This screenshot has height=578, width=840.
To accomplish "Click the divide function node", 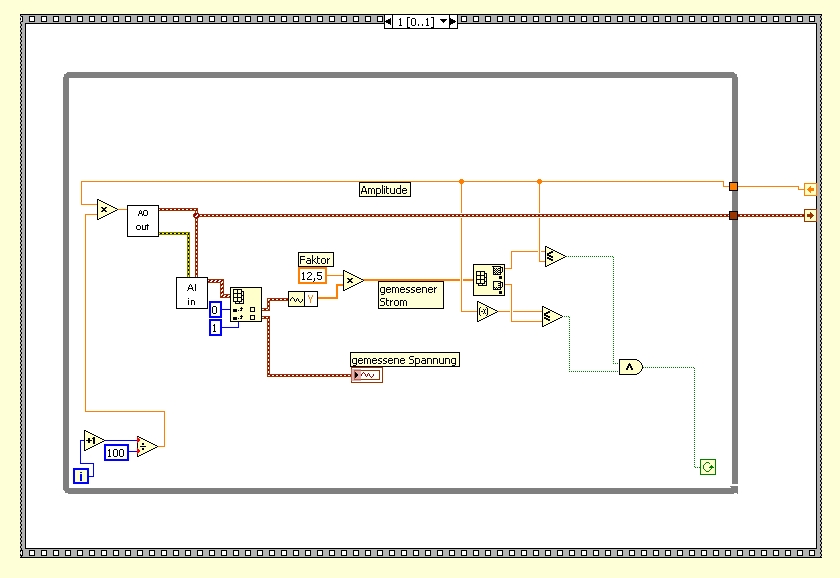I will point(147,446).
